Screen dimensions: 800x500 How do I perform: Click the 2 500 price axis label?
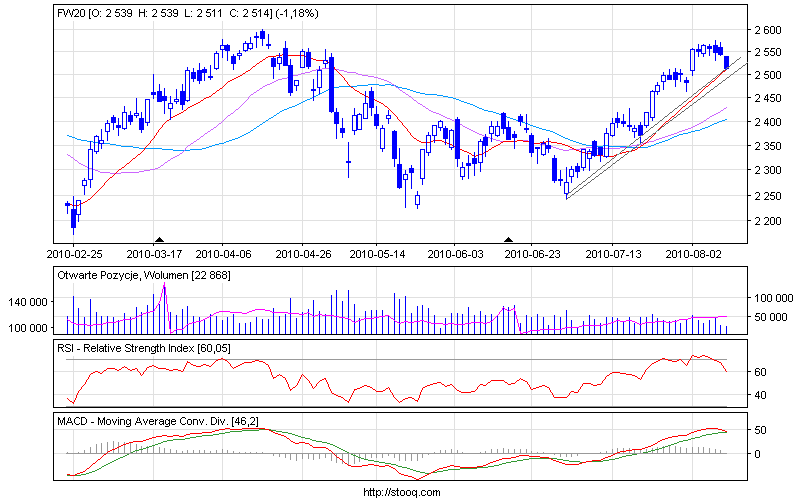(768, 75)
